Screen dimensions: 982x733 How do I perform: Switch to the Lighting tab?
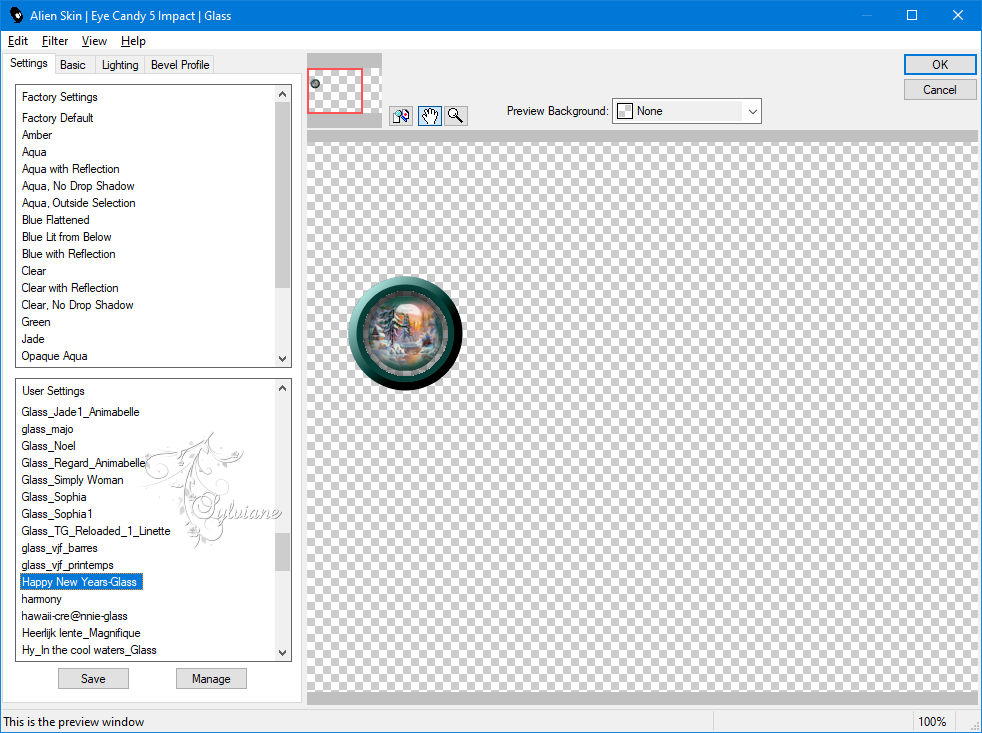point(120,65)
